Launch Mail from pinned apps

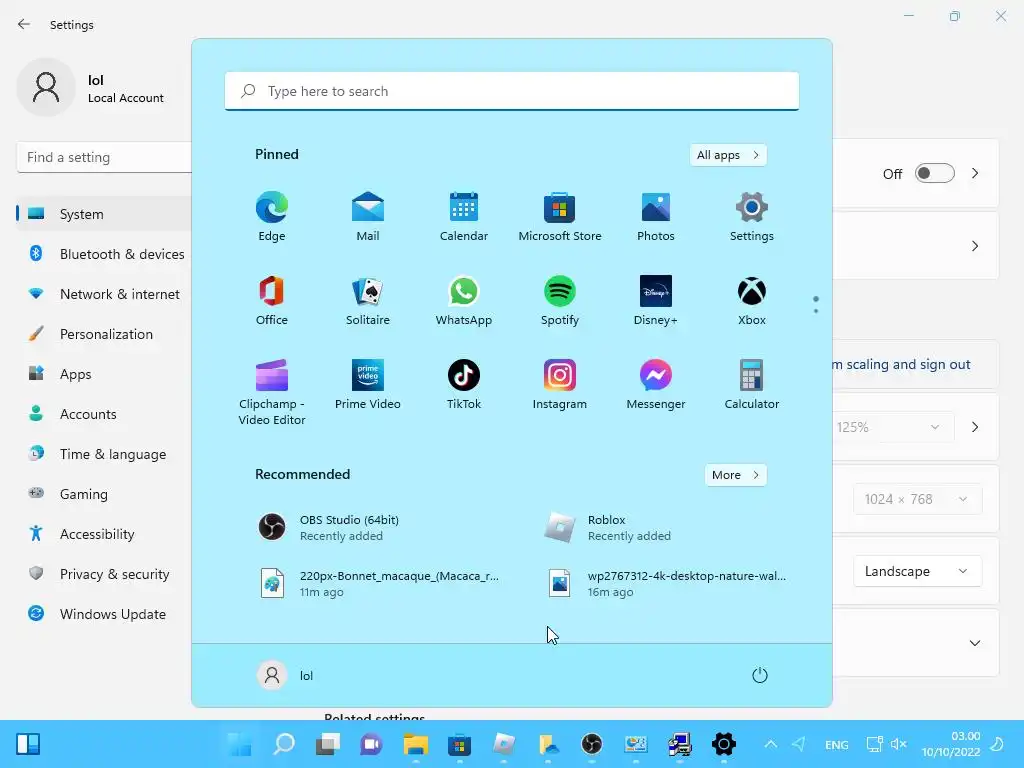(368, 217)
